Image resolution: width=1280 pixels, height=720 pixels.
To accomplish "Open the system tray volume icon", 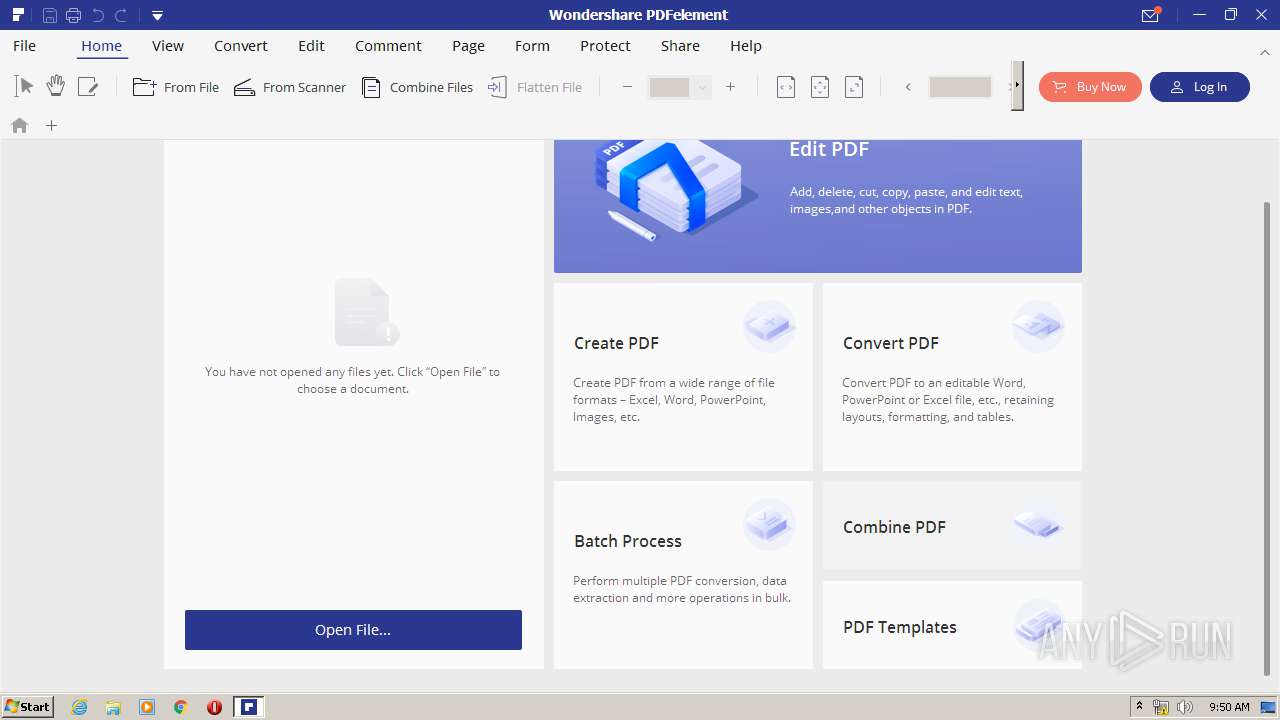I will [x=1185, y=707].
